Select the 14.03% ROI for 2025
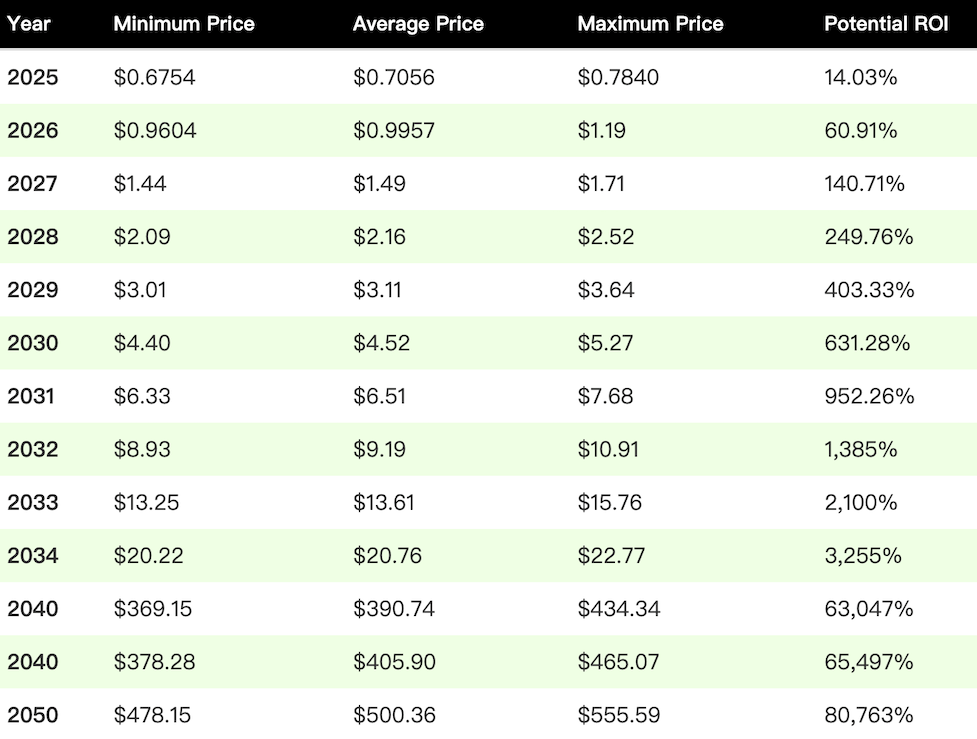 [860, 77]
